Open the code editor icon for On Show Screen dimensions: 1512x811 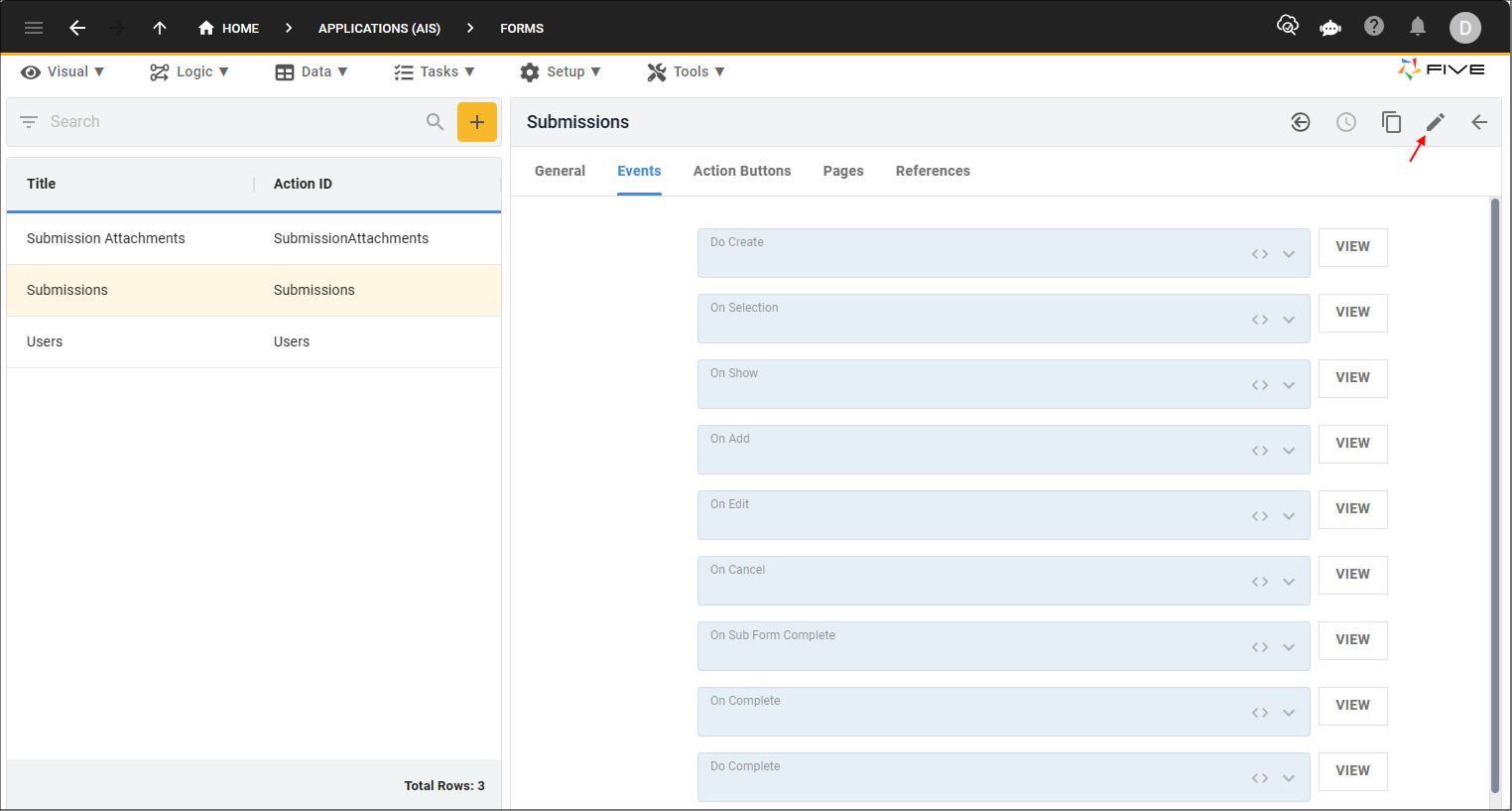click(1259, 385)
